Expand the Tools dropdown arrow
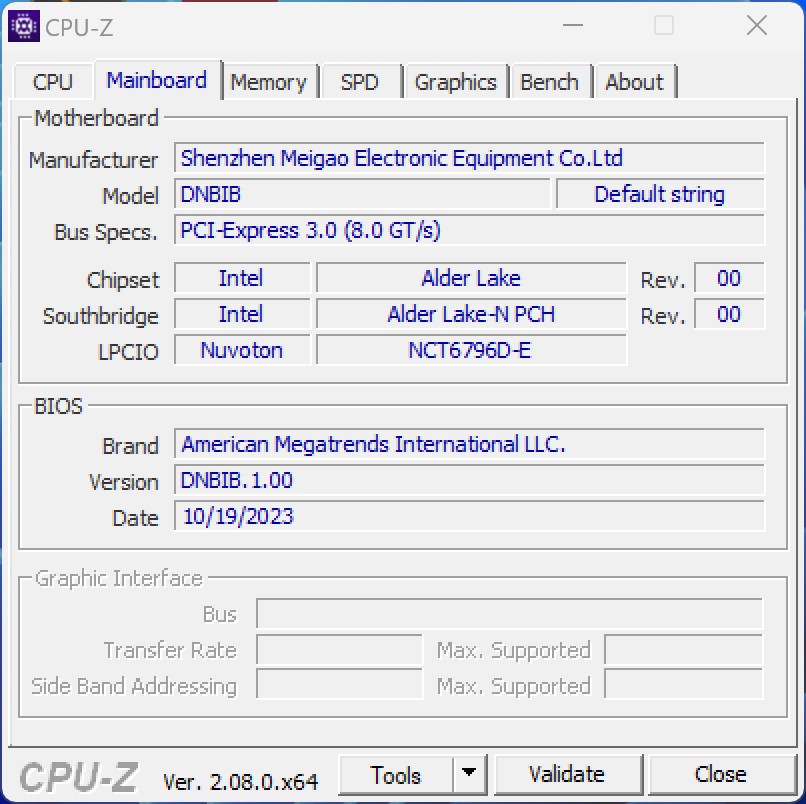Screen dimensions: 806x804 tap(469, 774)
